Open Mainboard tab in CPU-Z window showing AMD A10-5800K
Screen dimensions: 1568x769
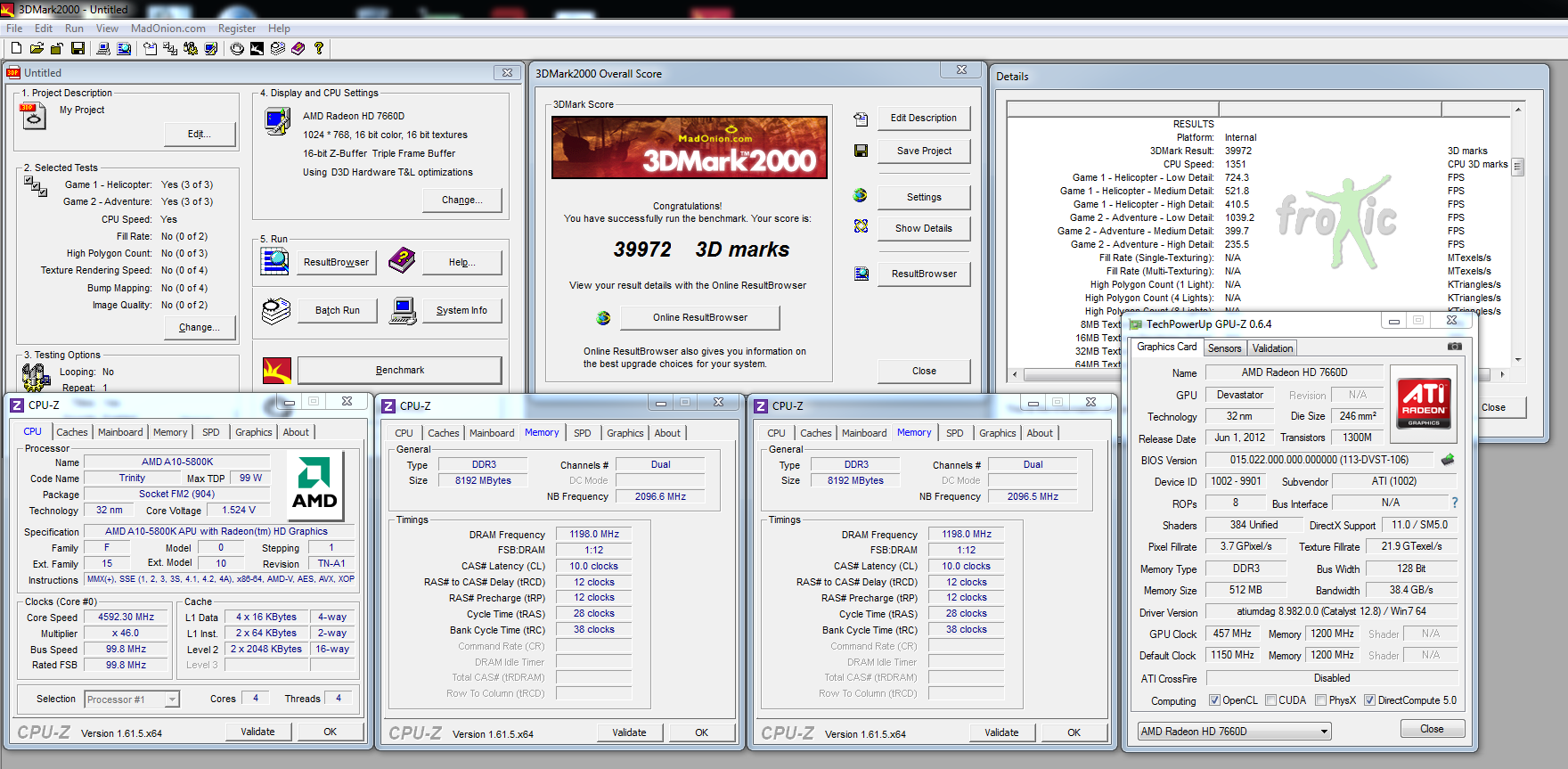point(120,432)
